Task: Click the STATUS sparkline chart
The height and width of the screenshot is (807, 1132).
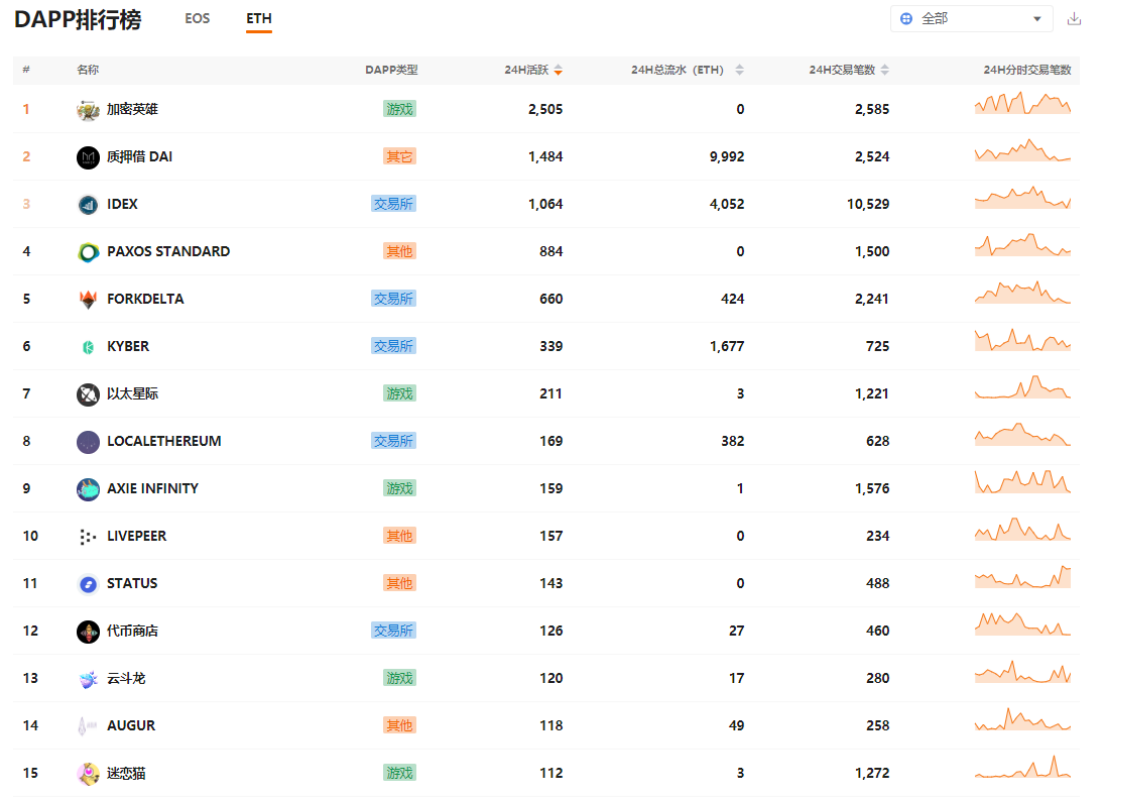Action: 1022,577
